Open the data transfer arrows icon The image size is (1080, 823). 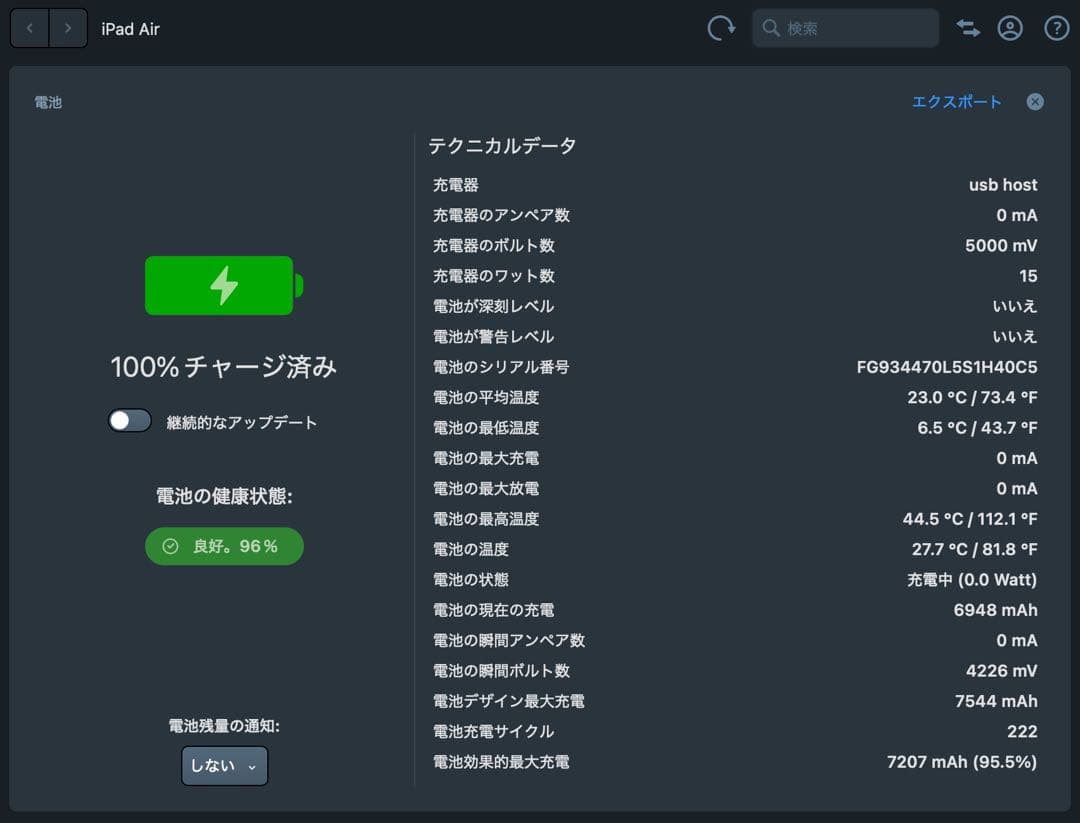pos(967,28)
